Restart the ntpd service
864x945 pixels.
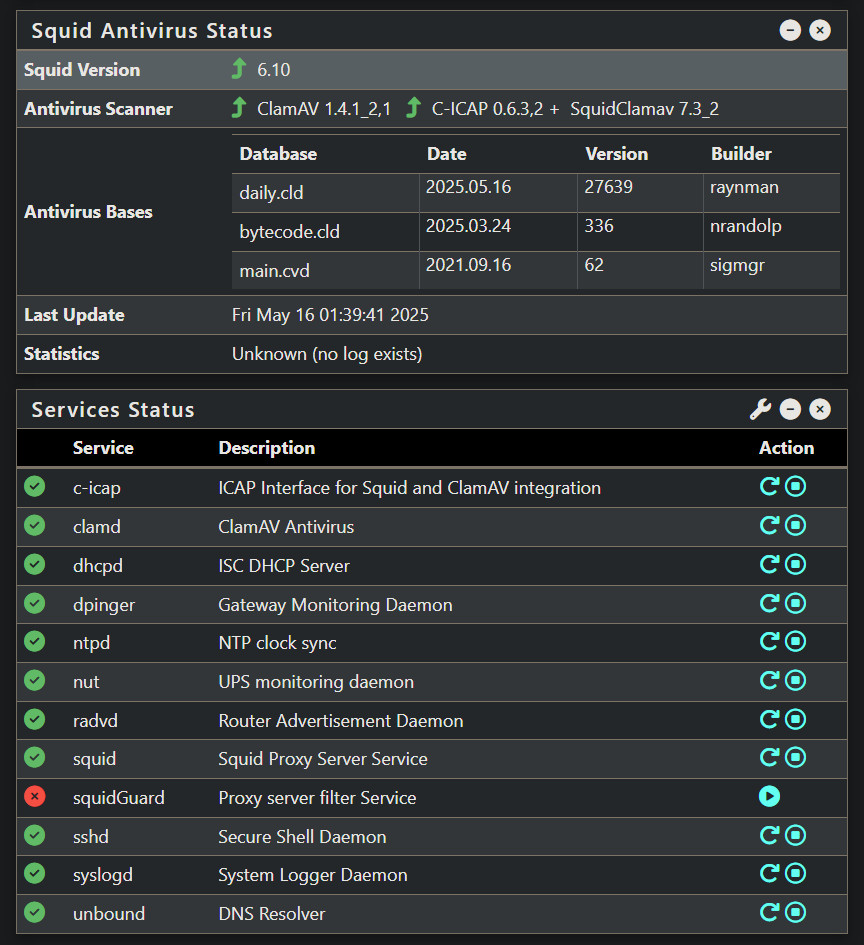pos(769,641)
